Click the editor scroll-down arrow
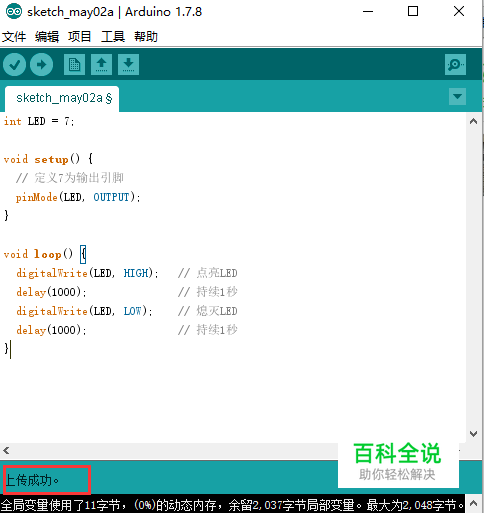This screenshot has width=484, height=513. (x=473, y=434)
